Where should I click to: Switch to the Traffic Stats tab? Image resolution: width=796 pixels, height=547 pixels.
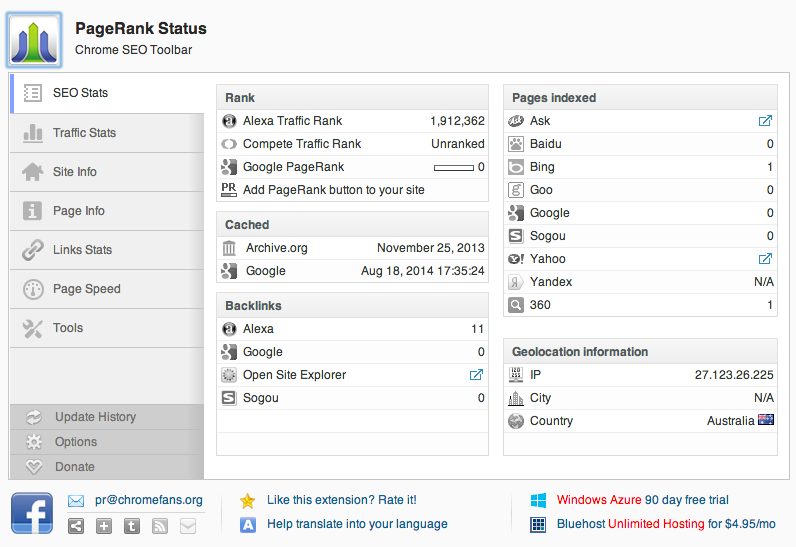click(107, 133)
